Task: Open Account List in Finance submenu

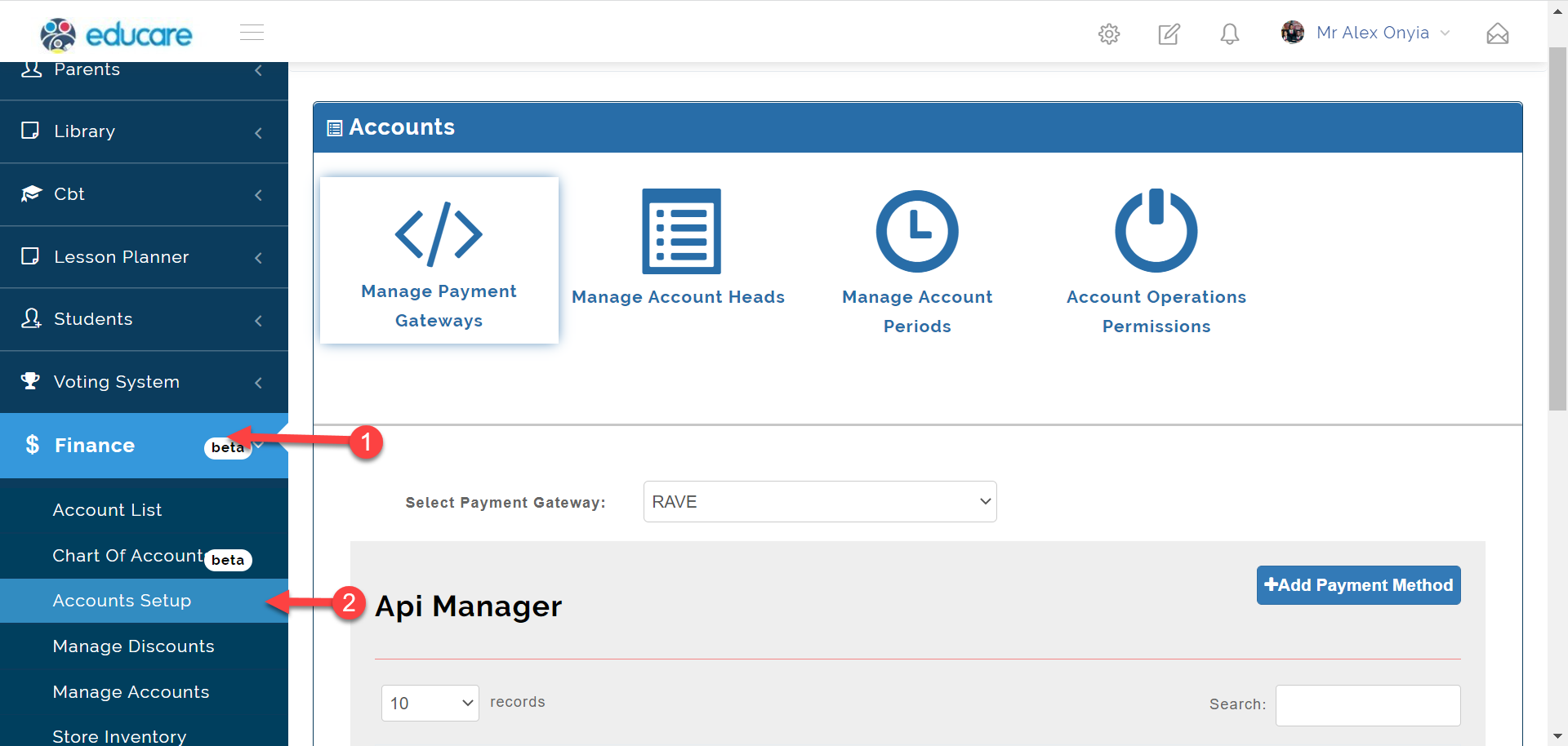Action: click(107, 510)
